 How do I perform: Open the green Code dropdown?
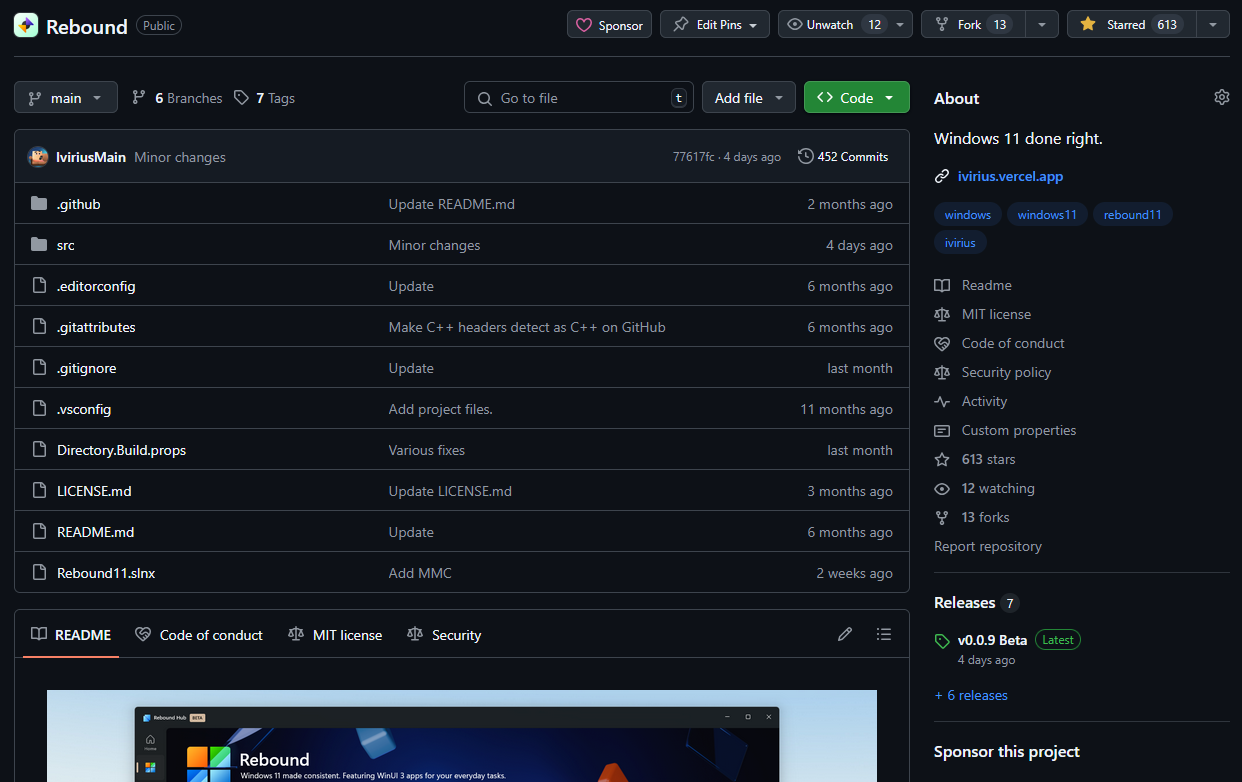857,97
